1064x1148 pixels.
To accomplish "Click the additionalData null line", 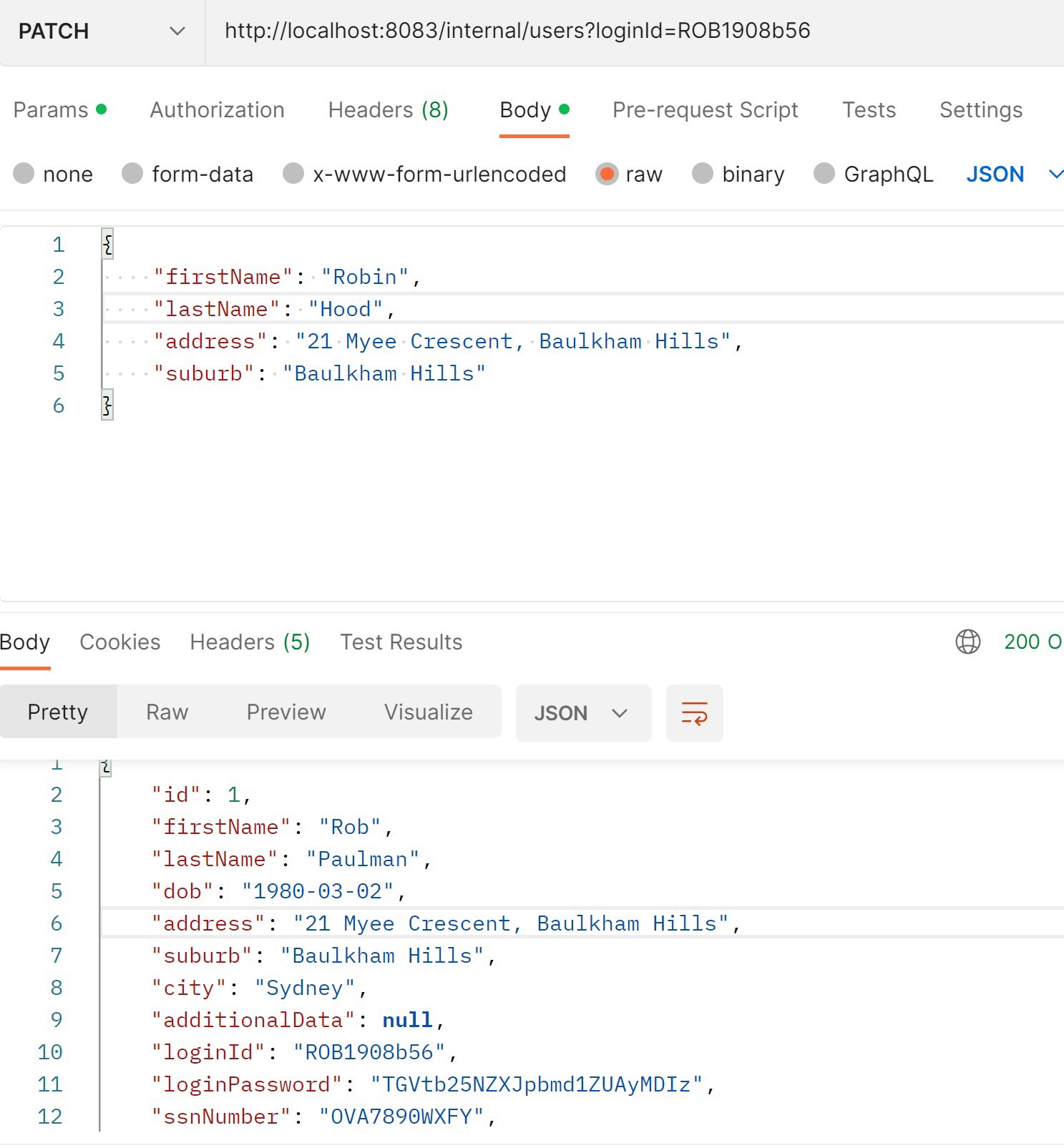I will point(298,1020).
